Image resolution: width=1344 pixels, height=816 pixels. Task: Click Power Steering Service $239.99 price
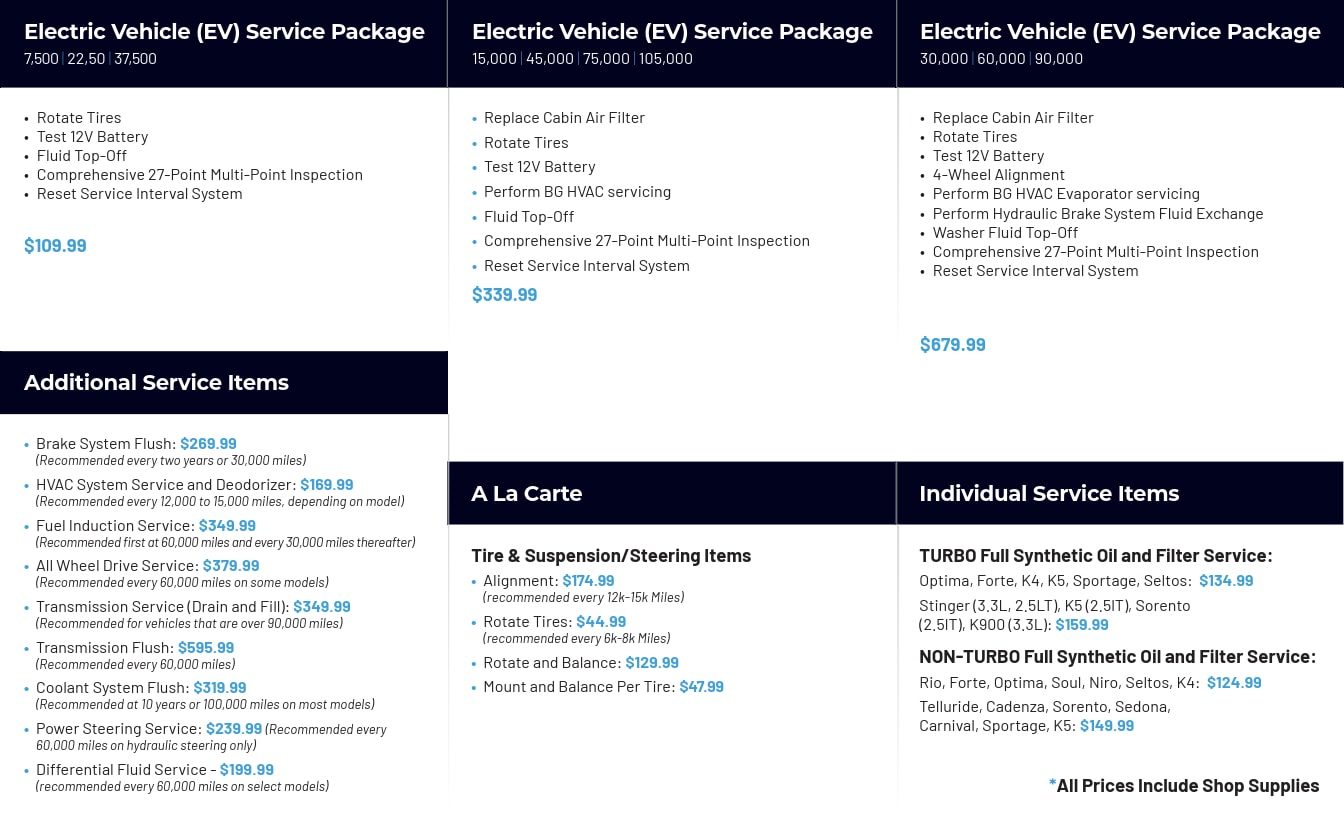click(x=234, y=729)
